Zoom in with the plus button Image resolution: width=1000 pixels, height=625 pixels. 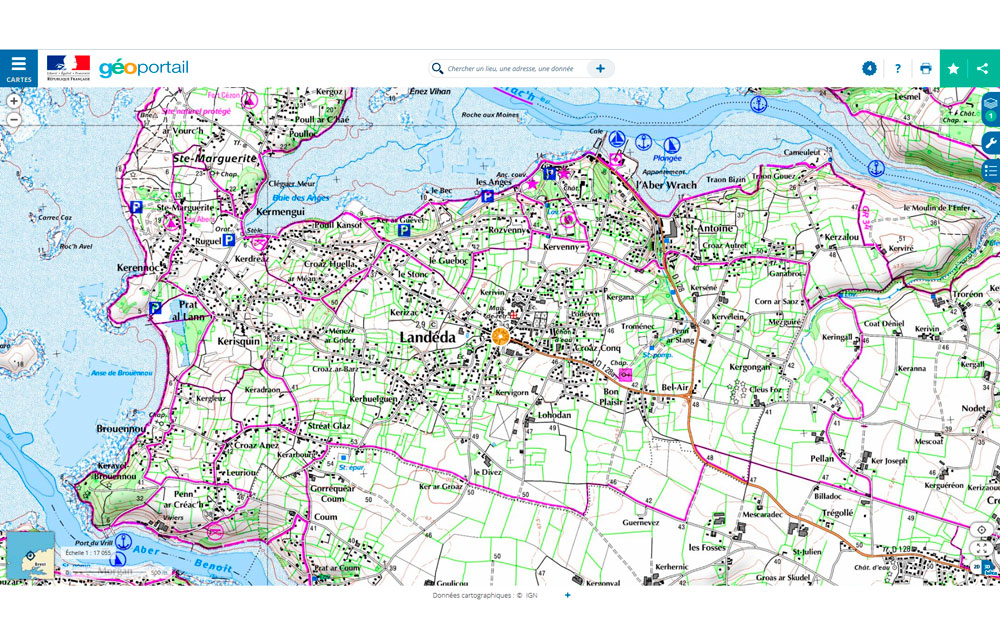point(13,101)
